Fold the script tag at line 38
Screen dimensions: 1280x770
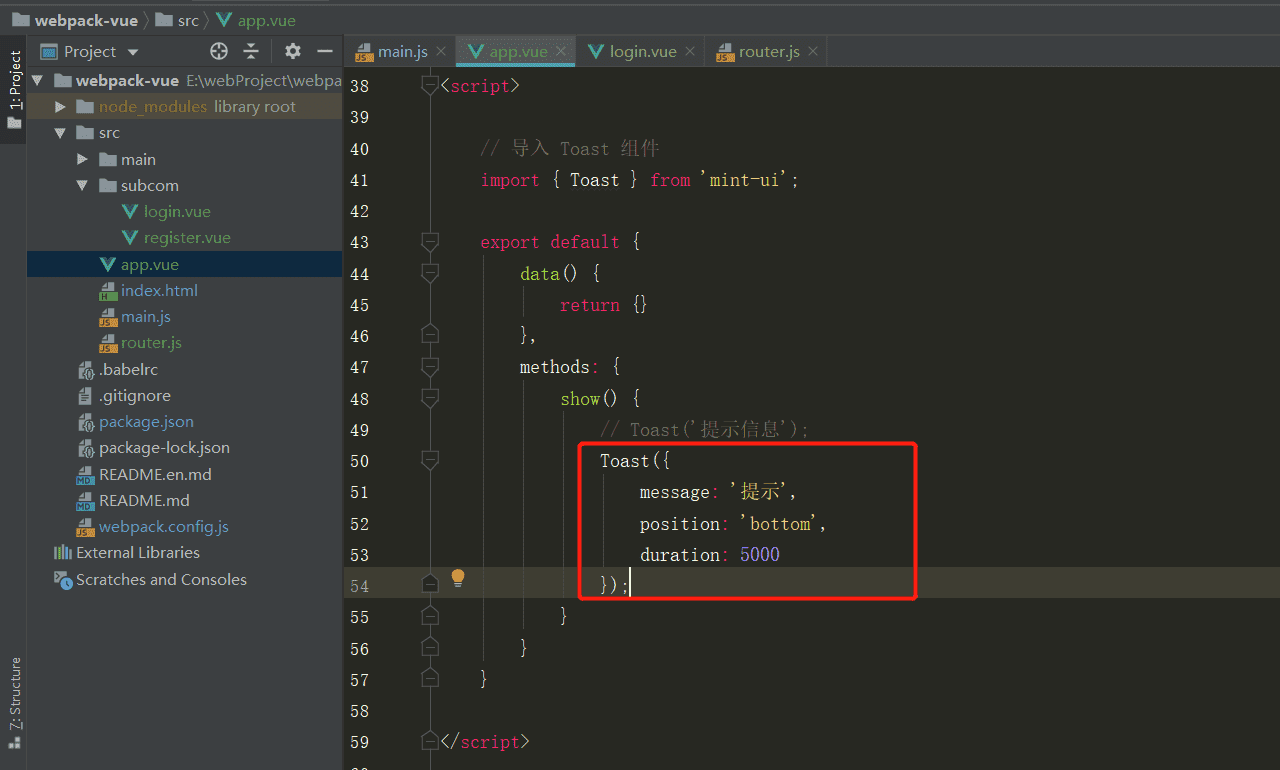tap(430, 86)
